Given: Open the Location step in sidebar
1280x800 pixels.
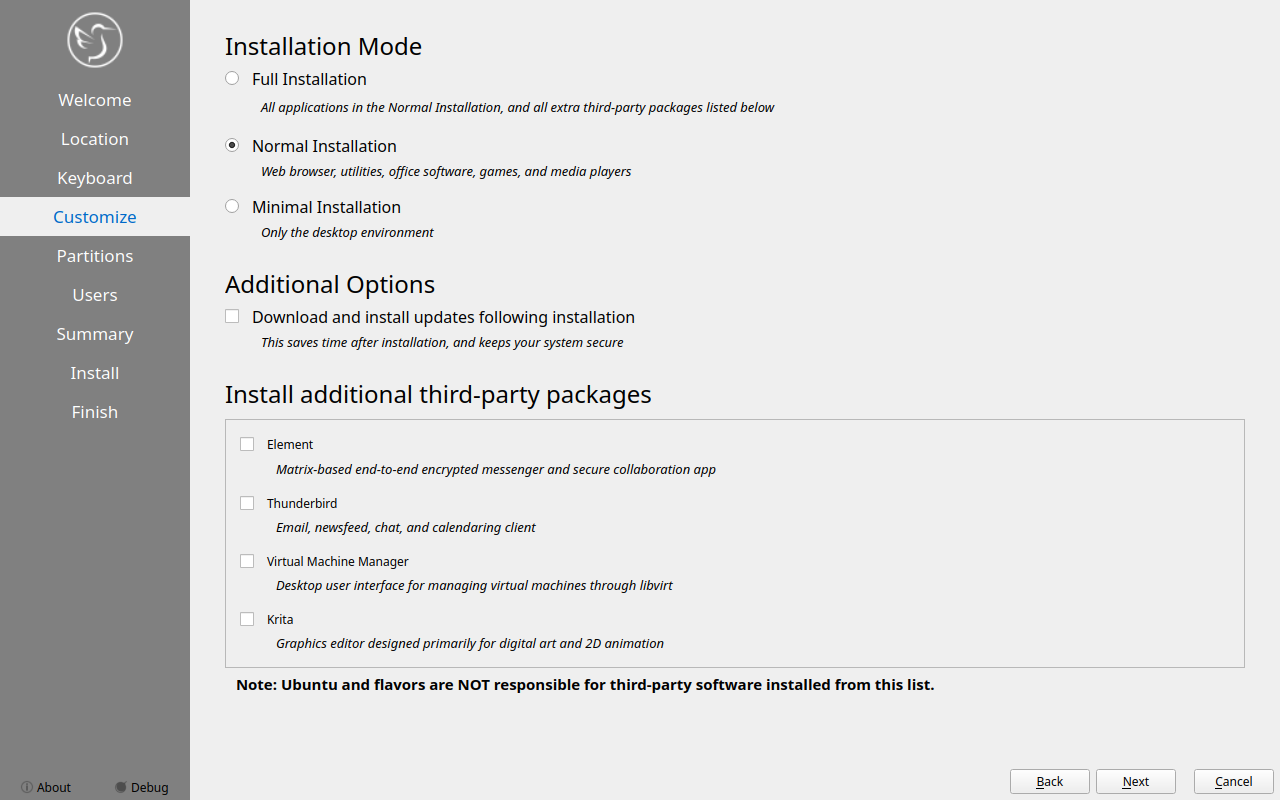Looking at the screenshot, I should tap(95, 139).
